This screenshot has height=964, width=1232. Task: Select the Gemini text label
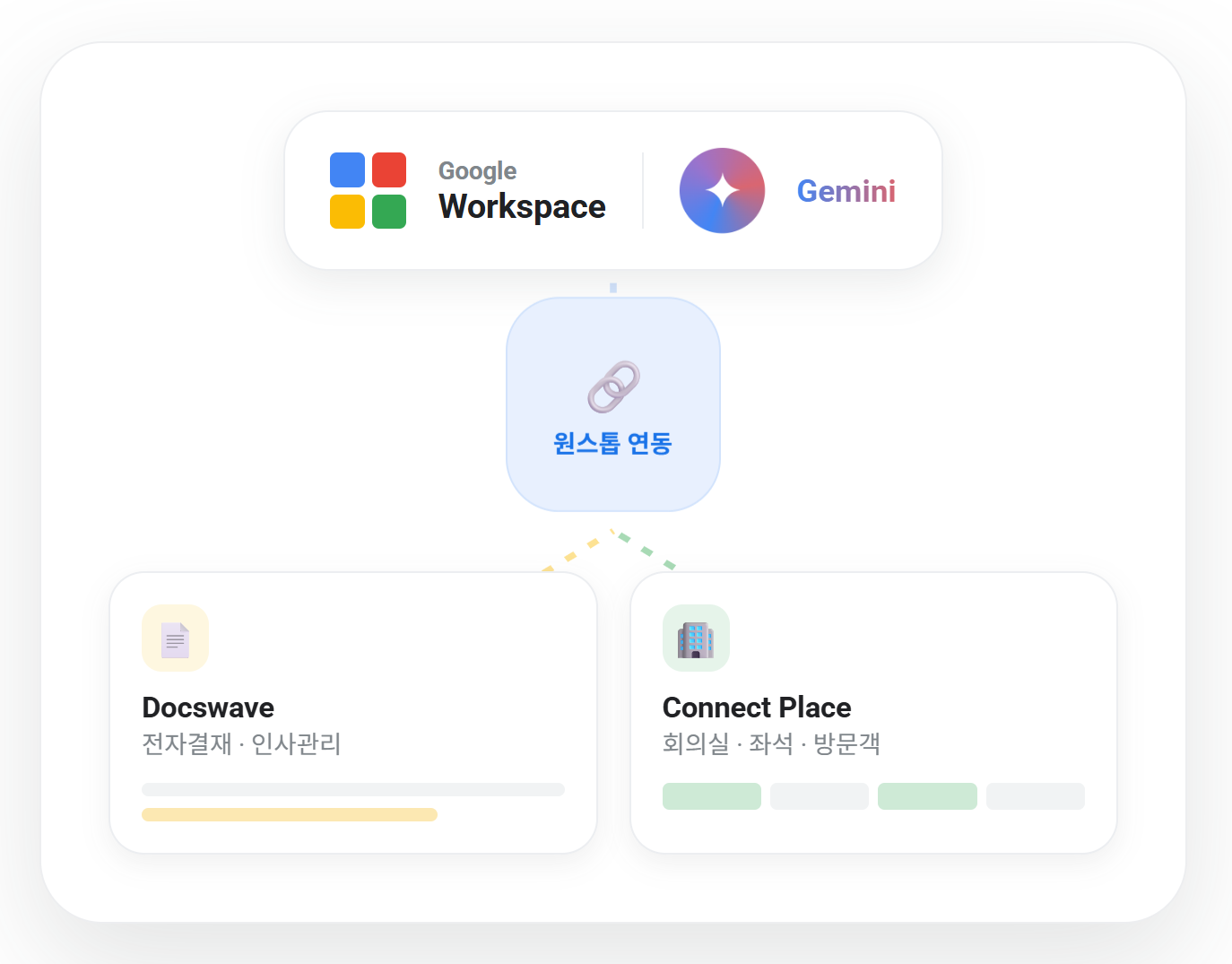pos(846,191)
